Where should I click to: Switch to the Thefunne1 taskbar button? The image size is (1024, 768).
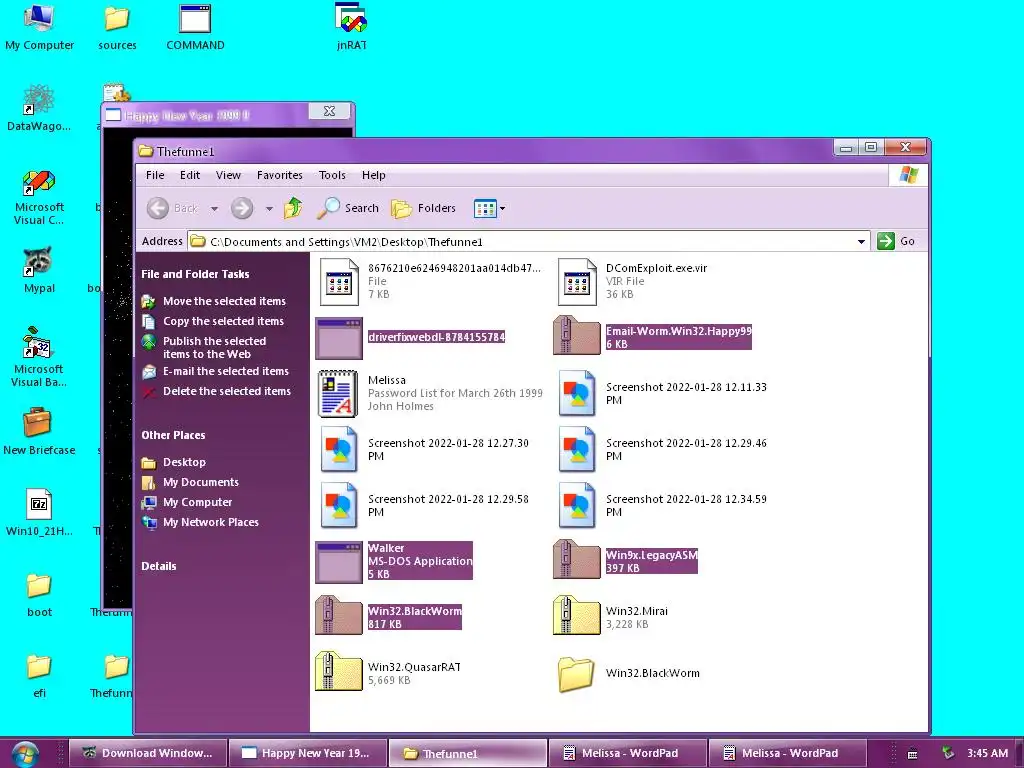(468, 753)
